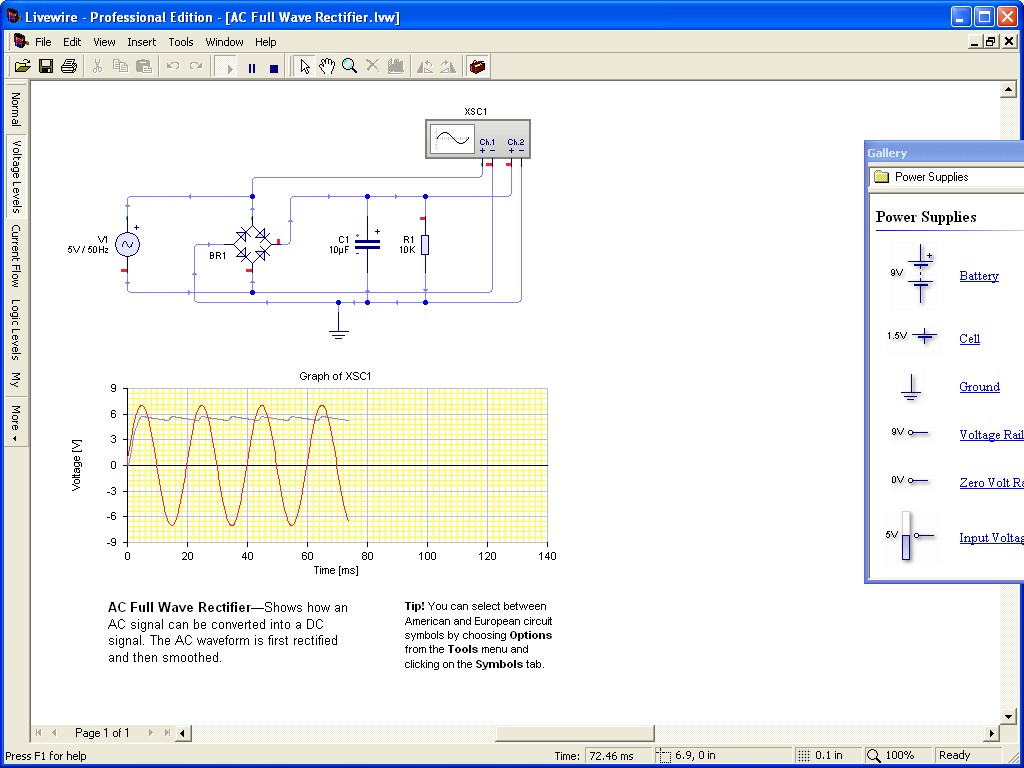Click the horizontal scrollbar thumb

pyautogui.click(x=574, y=733)
